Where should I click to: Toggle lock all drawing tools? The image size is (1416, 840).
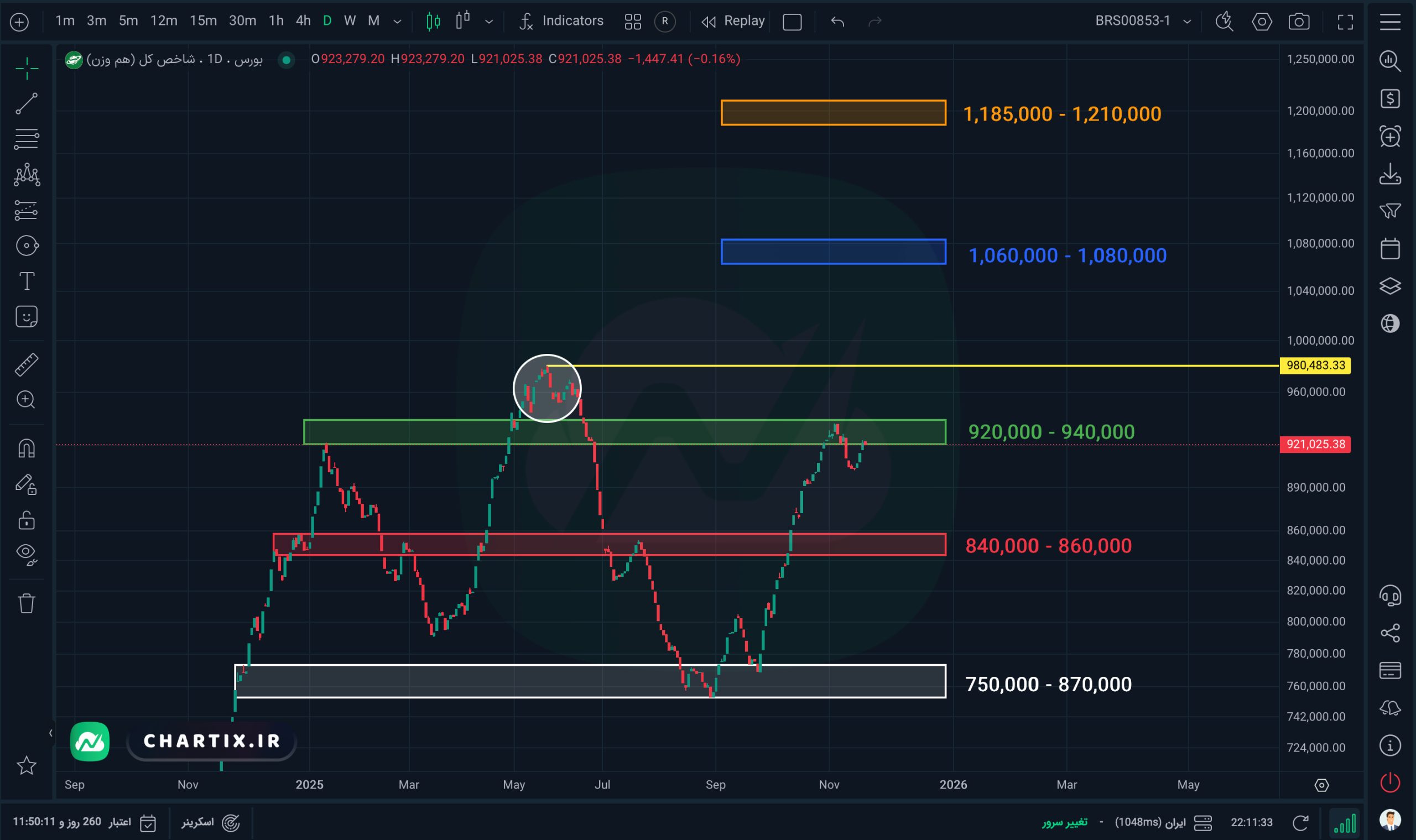pyautogui.click(x=26, y=520)
